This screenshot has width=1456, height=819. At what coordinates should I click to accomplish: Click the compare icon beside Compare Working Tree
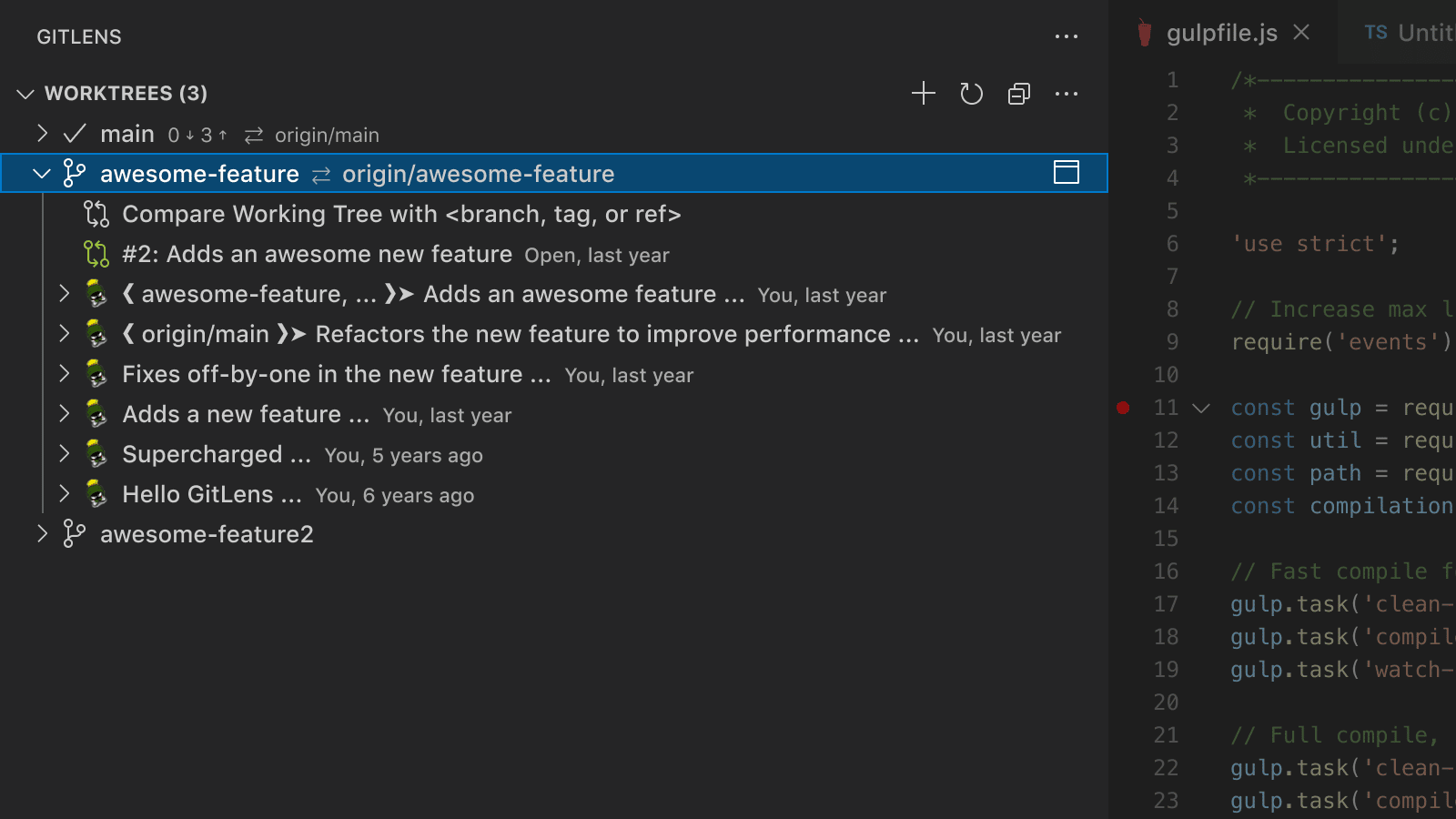coord(96,214)
